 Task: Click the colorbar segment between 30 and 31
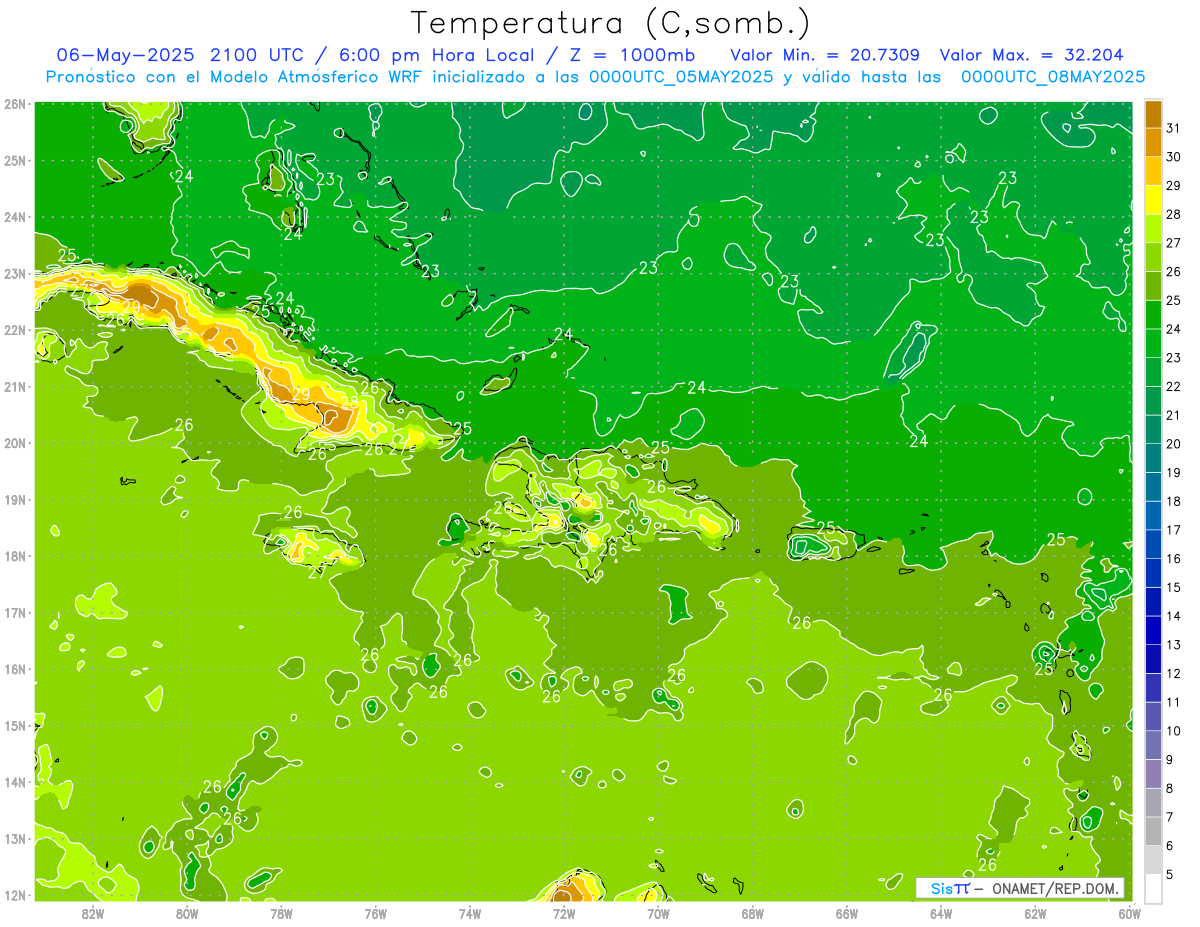tap(1153, 142)
